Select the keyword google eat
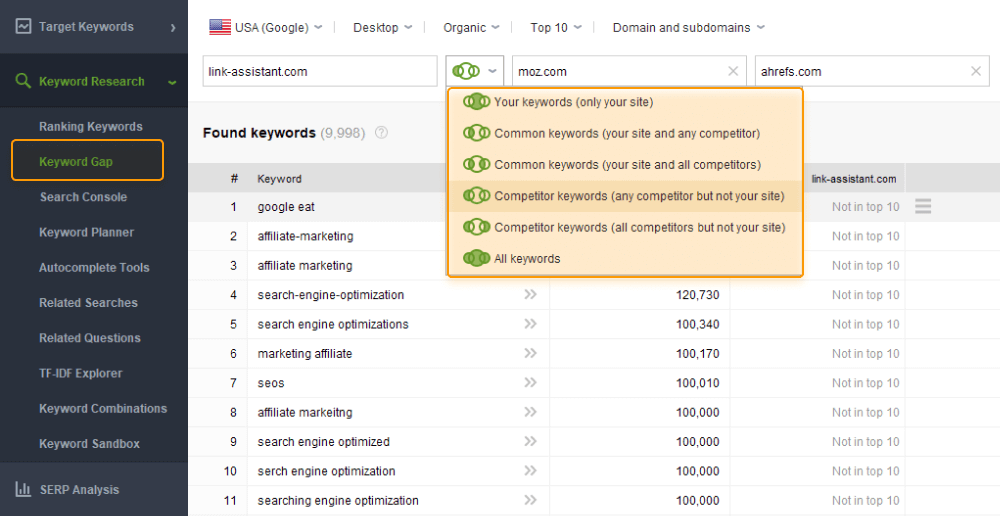Screen dimensions: 1000x516 pos(286,207)
